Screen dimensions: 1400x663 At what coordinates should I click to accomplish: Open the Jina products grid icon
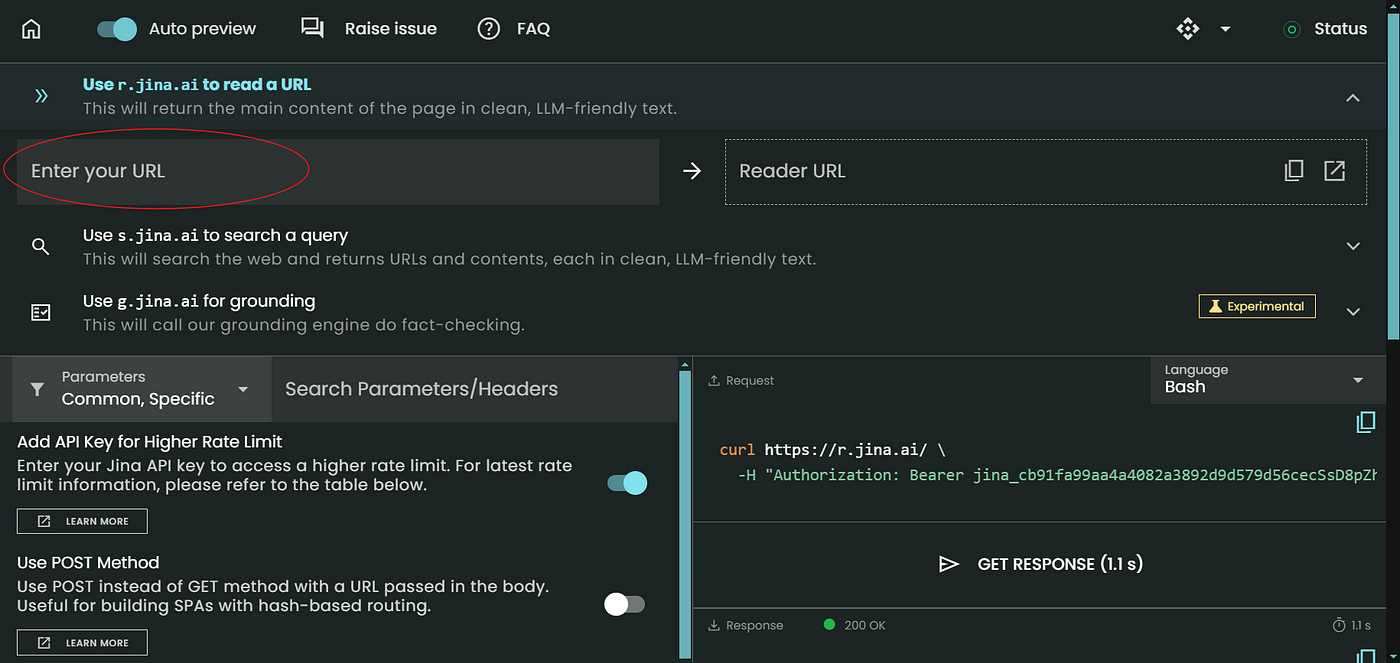[x=1187, y=29]
